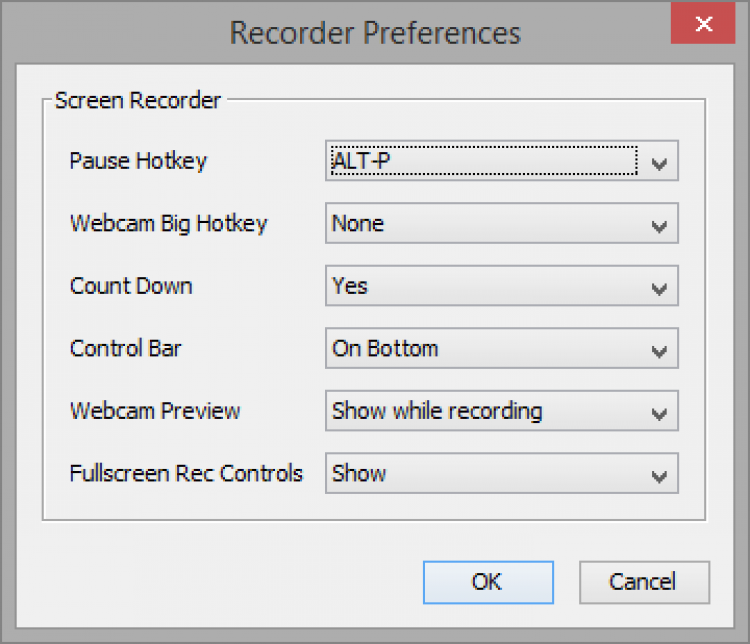The width and height of the screenshot is (750, 644).
Task: Open the Webcam Big Hotkey dropdown arrow
Action: click(x=658, y=225)
